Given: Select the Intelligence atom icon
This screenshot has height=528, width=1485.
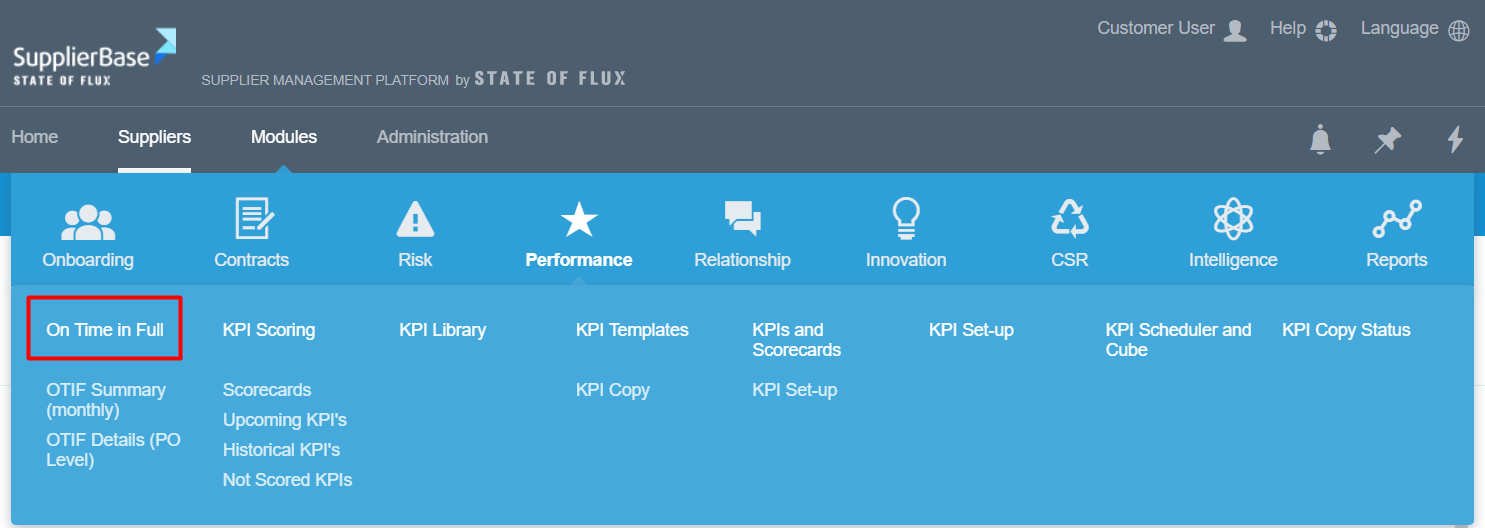Looking at the screenshot, I should (1232, 219).
